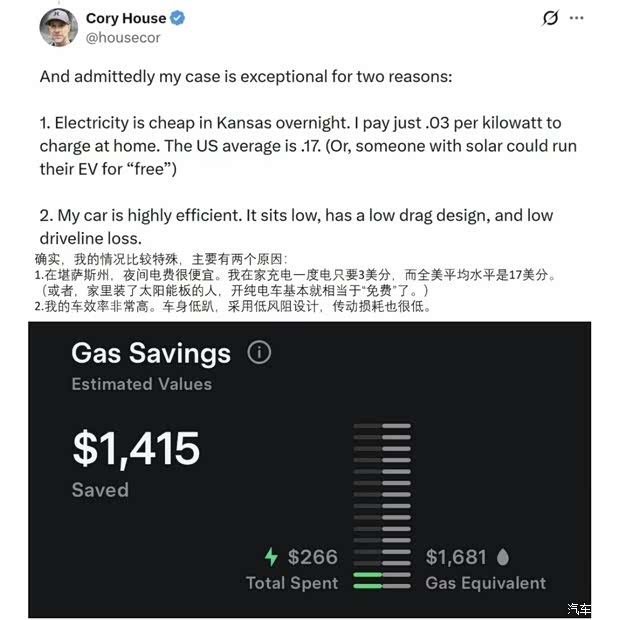Click the Gas Equivalent label
The width and height of the screenshot is (620, 620).
pos(485,582)
